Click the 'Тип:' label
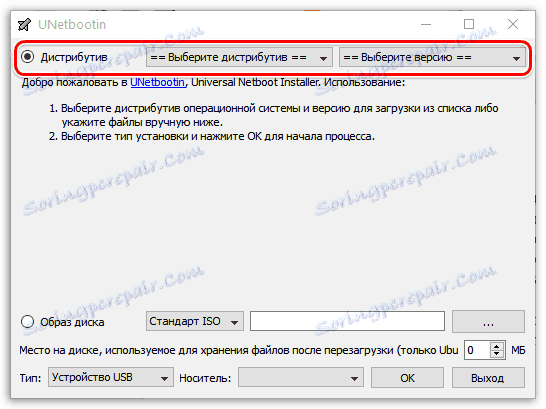 [30, 378]
